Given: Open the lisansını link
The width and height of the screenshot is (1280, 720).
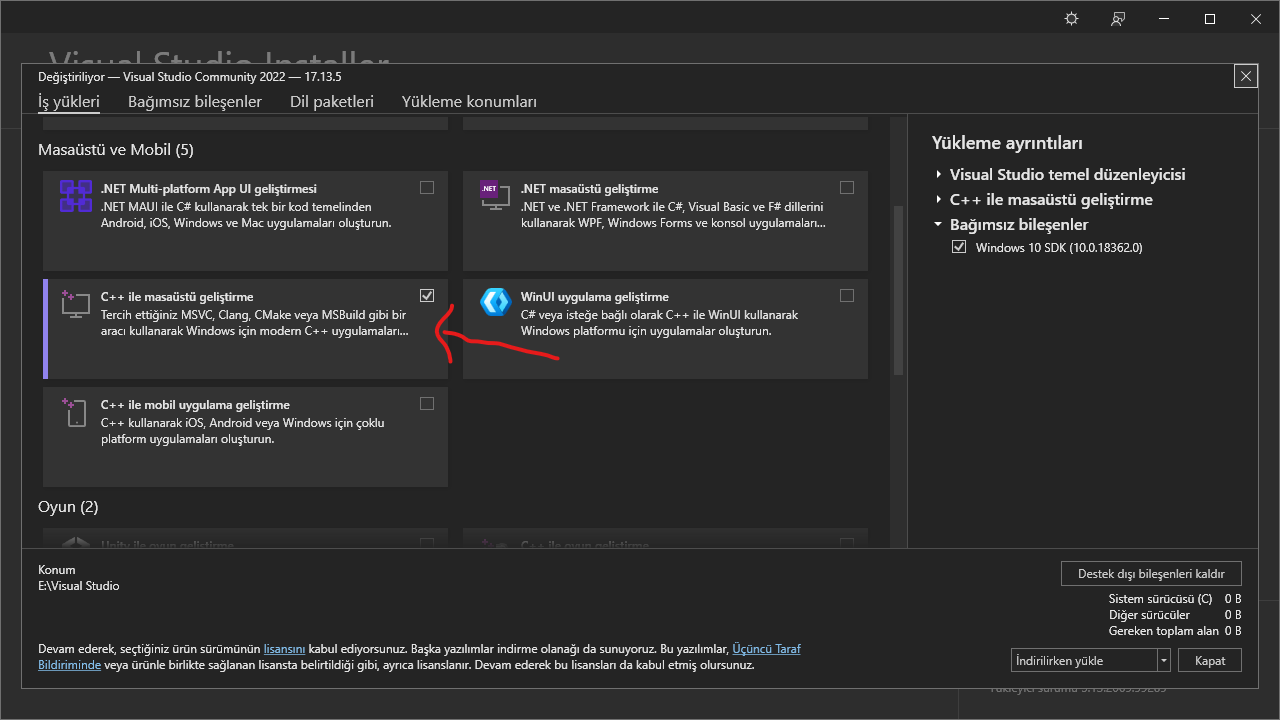Looking at the screenshot, I should point(284,649).
